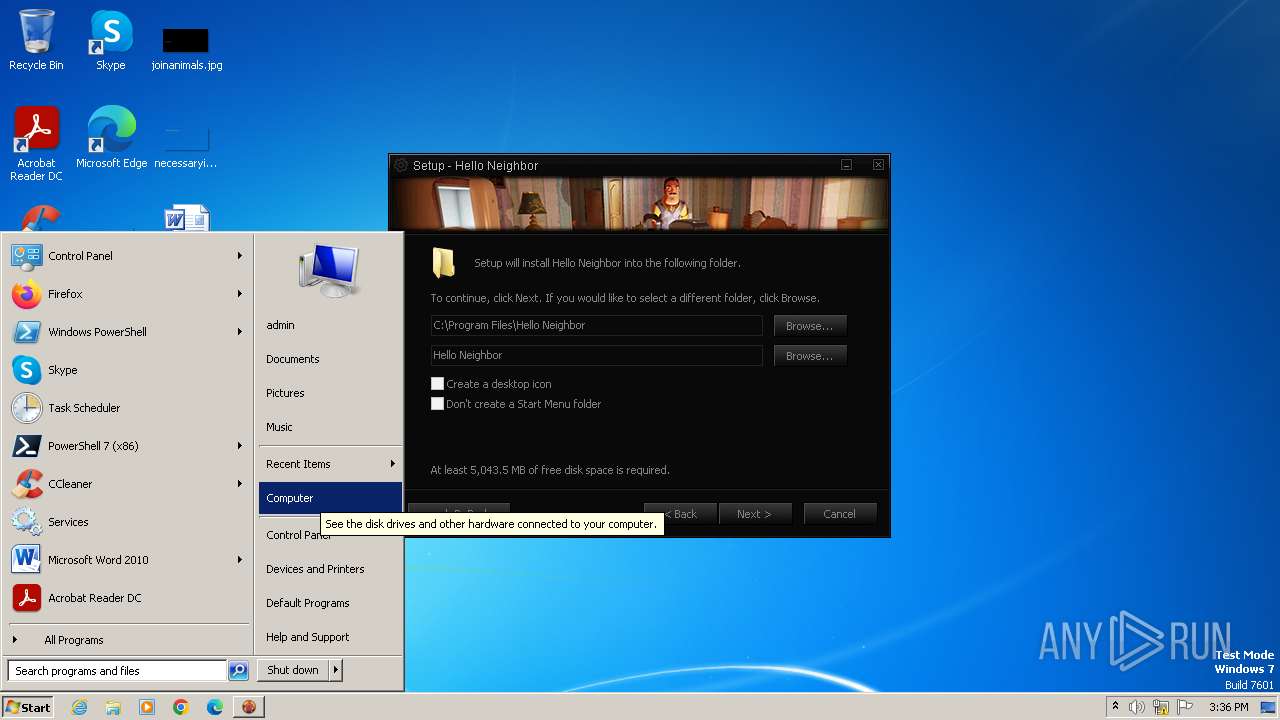Click the Show desktop button in taskbar

point(1269,707)
